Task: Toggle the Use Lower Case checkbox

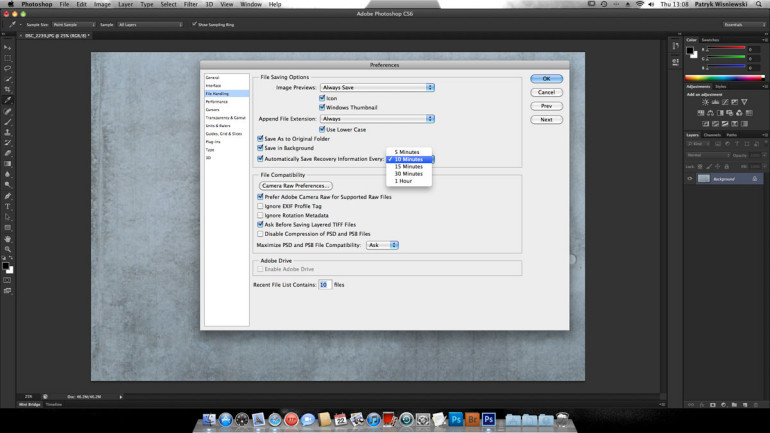Action: [x=322, y=129]
